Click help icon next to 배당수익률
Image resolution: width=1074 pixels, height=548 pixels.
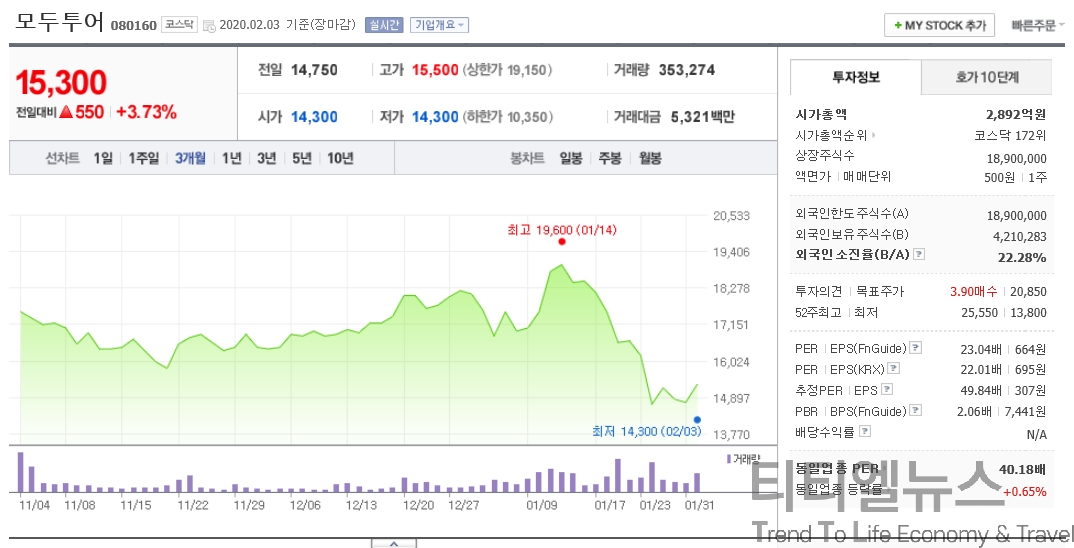pos(865,431)
